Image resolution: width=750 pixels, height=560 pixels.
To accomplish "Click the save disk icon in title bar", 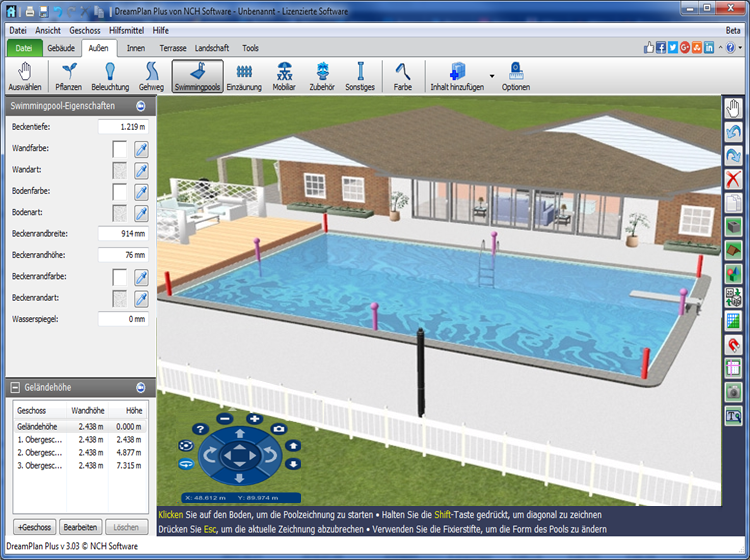I will pyautogui.click(x=43, y=11).
